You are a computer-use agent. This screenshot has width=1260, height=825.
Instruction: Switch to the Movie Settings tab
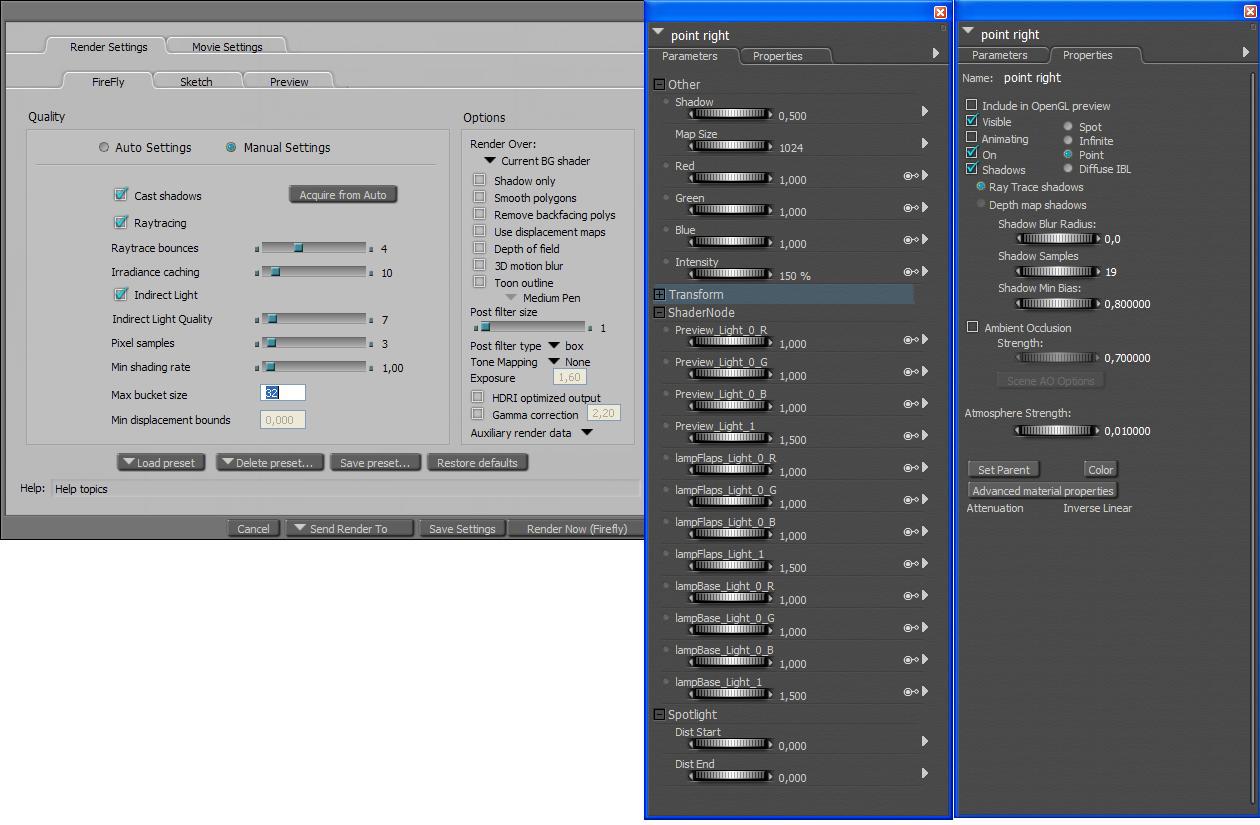tap(227, 47)
